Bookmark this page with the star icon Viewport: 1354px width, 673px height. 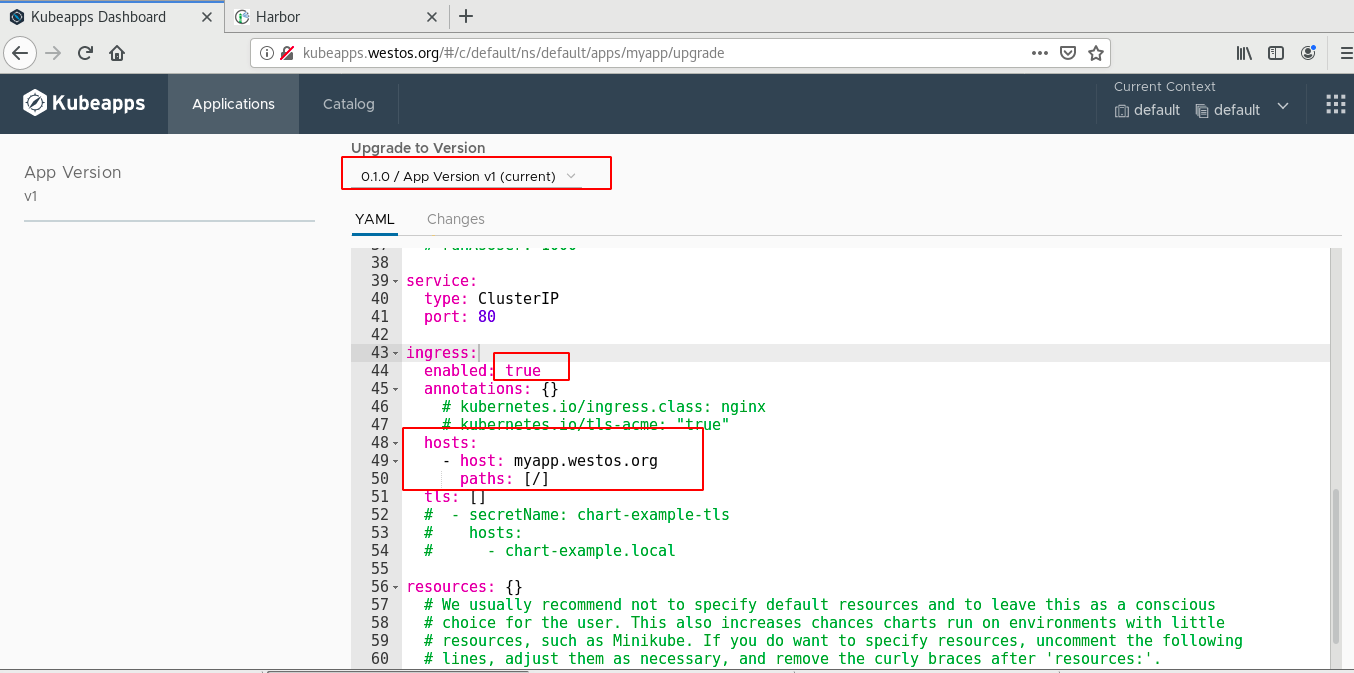[x=1095, y=53]
